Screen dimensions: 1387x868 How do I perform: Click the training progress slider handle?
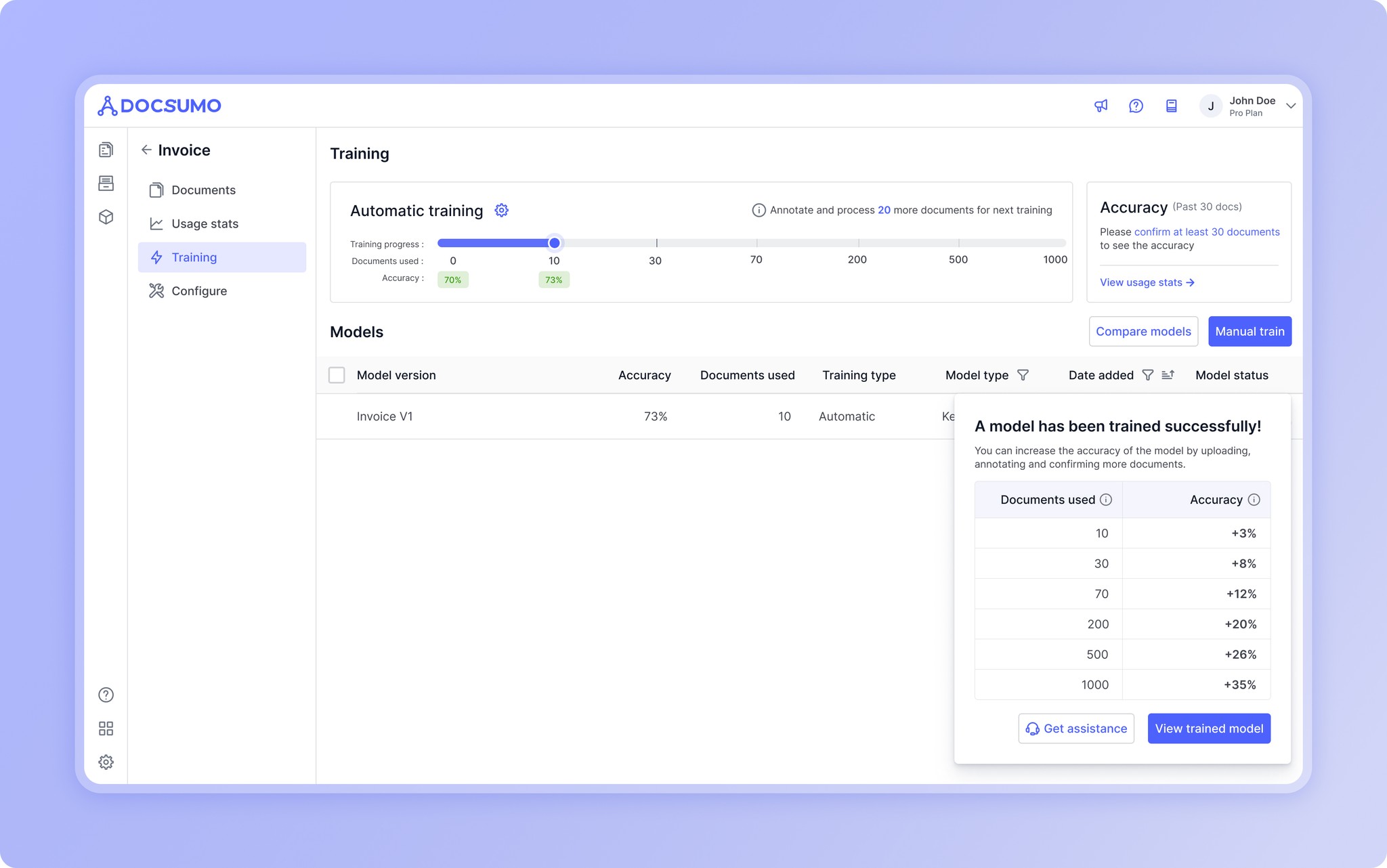(x=554, y=243)
